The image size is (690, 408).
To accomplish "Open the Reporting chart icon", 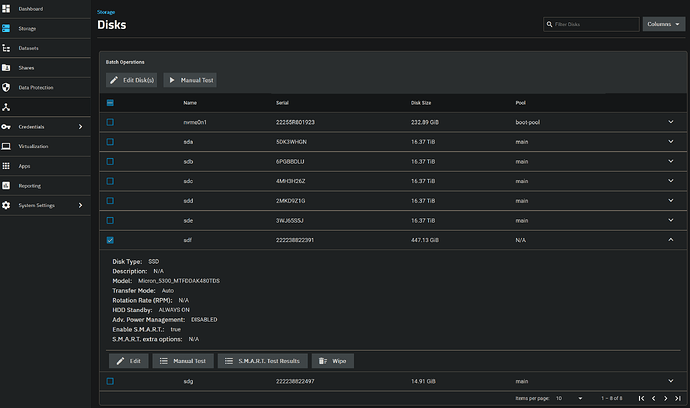I will pos(6,186).
